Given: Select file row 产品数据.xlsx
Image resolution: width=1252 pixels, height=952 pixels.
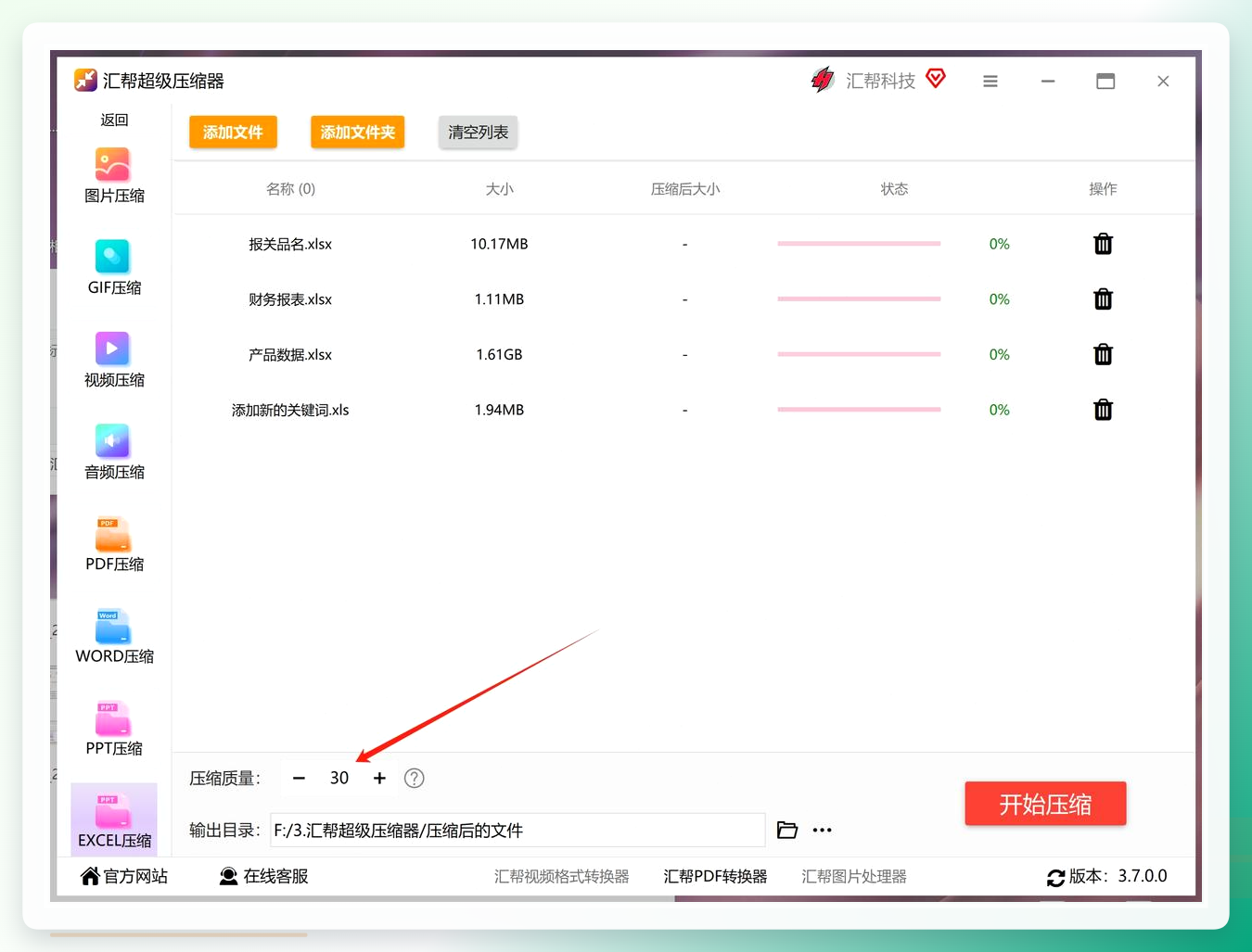Looking at the screenshot, I should [x=683, y=354].
